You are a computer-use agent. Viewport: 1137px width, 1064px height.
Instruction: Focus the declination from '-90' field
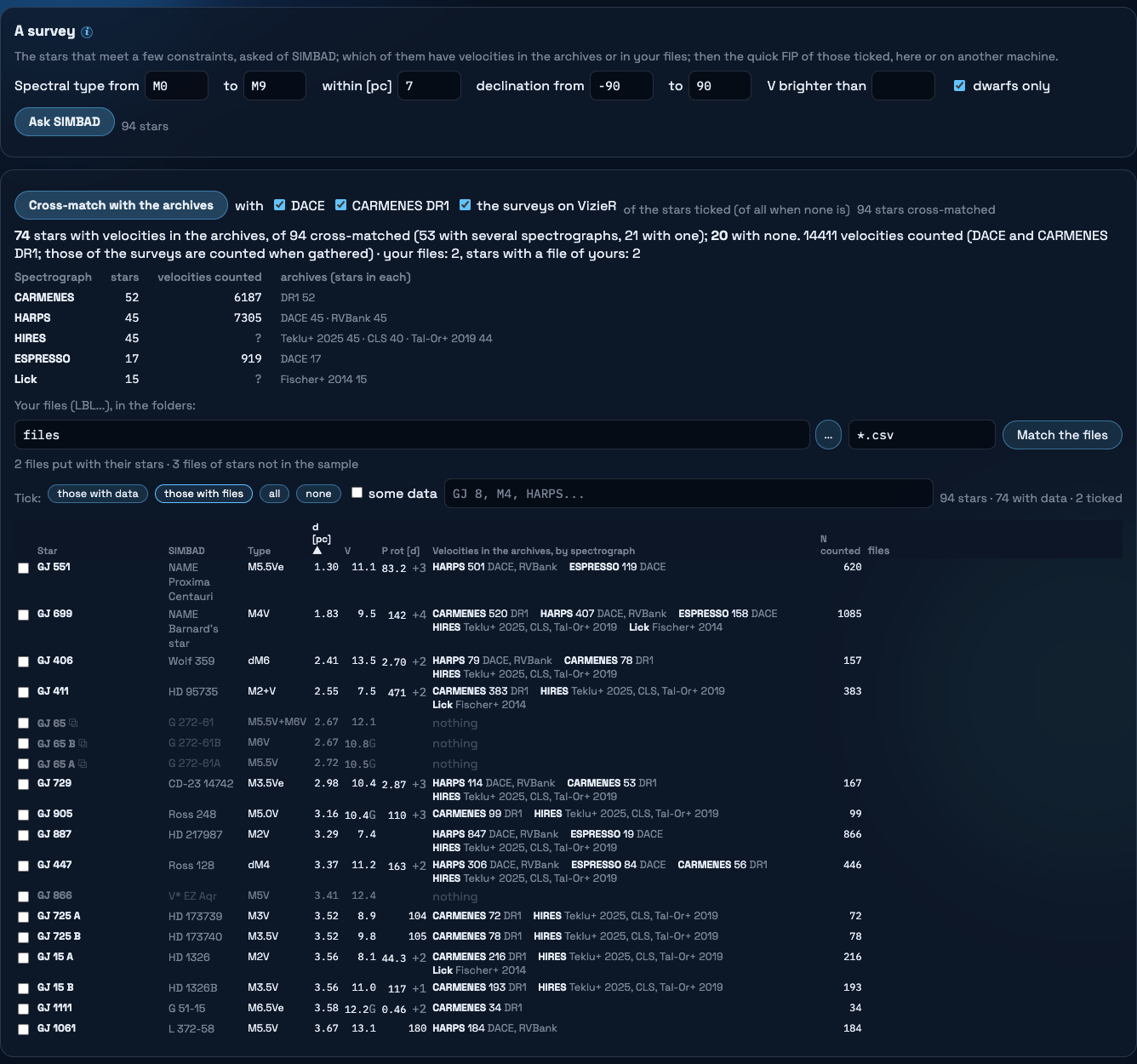pos(621,86)
